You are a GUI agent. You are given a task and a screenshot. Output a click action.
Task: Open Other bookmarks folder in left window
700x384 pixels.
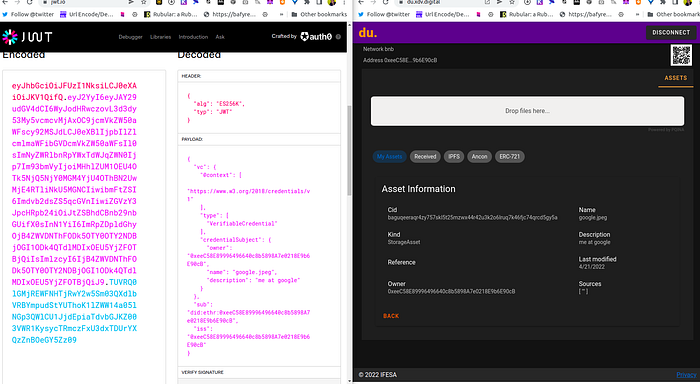point(319,14)
